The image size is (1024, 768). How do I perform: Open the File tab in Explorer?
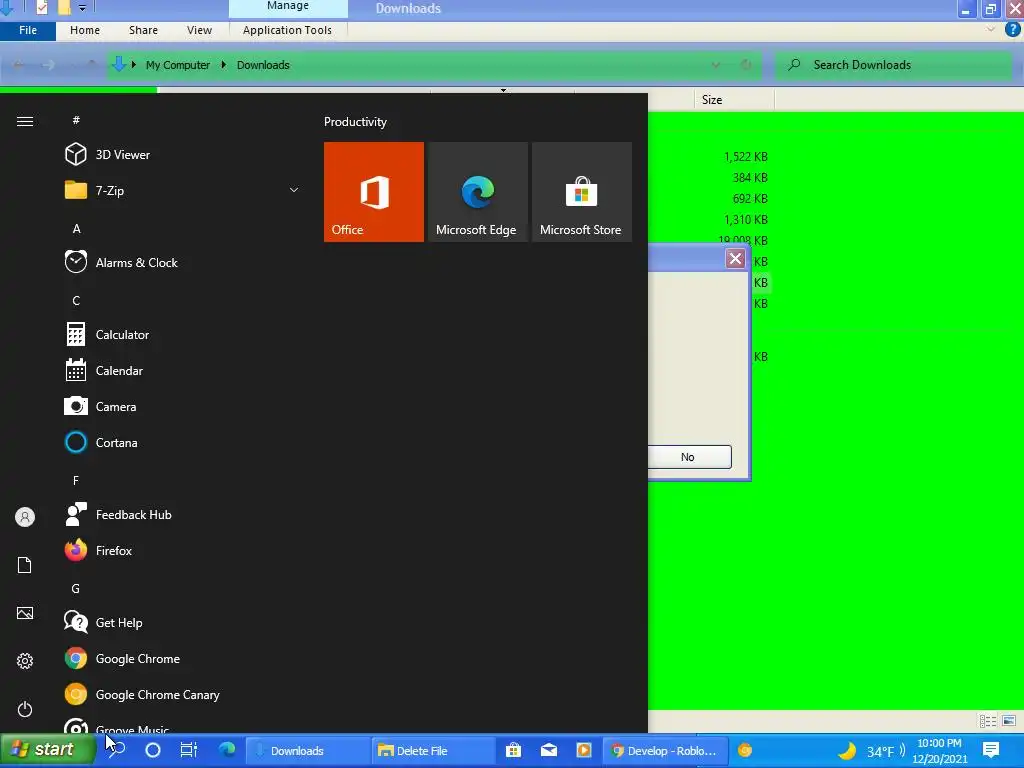click(x=28, y=30)
